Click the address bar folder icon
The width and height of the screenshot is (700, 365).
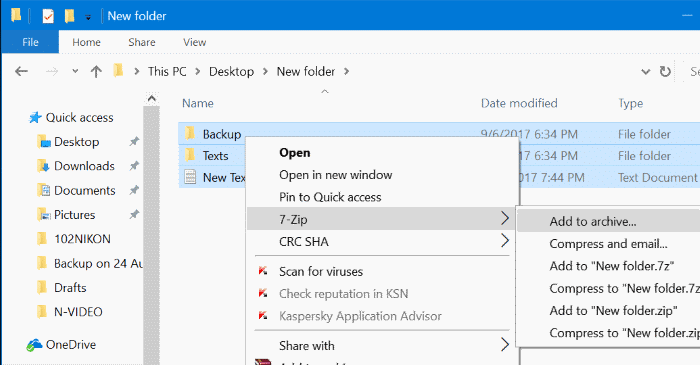point(118,71)
